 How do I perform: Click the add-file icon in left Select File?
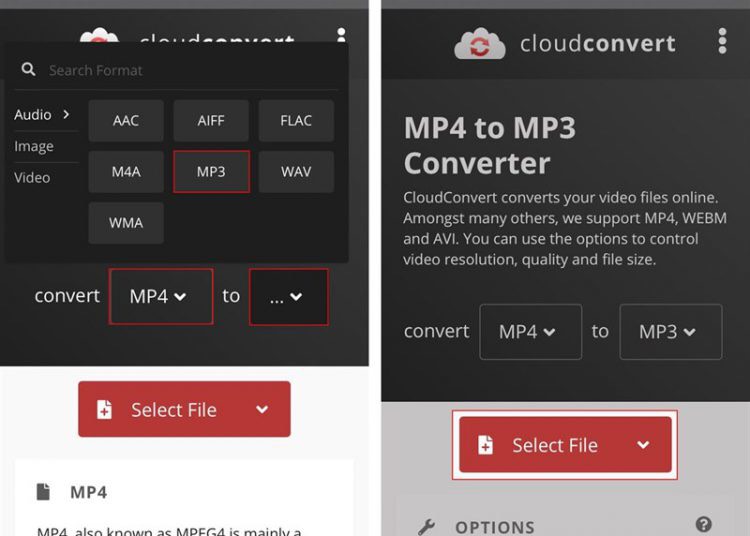click(x=104, y=410)
